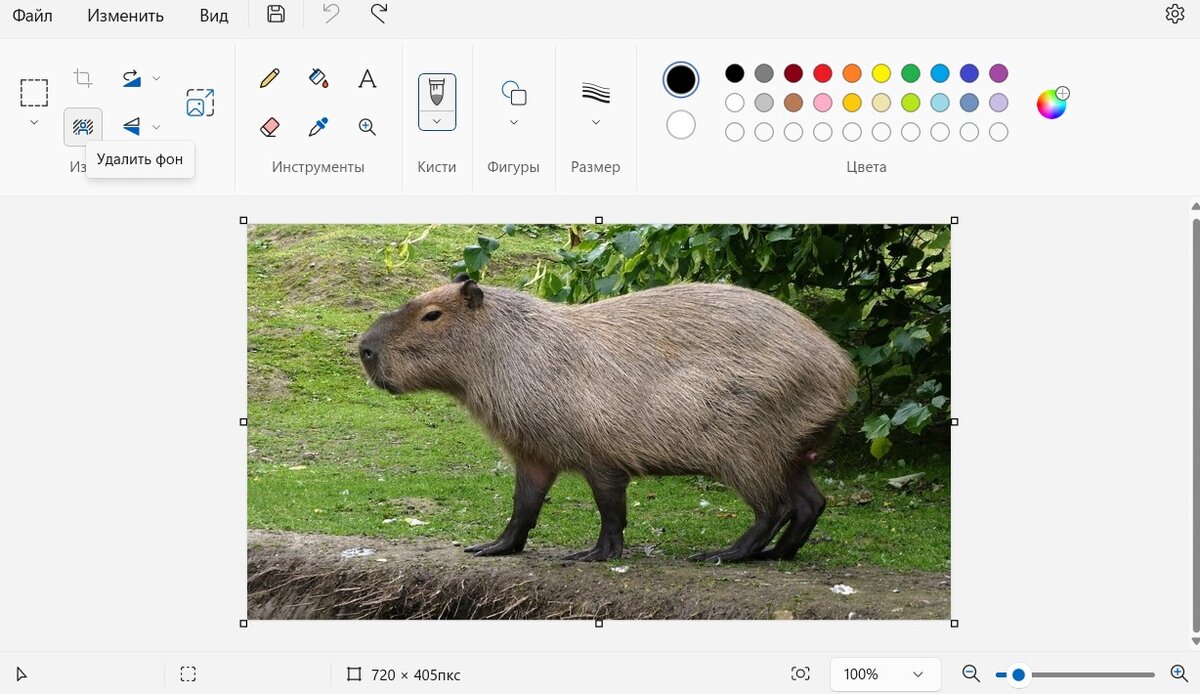Select the Pencil tool
Viewport: 1200px width, 694px height.
pos(269,78)
